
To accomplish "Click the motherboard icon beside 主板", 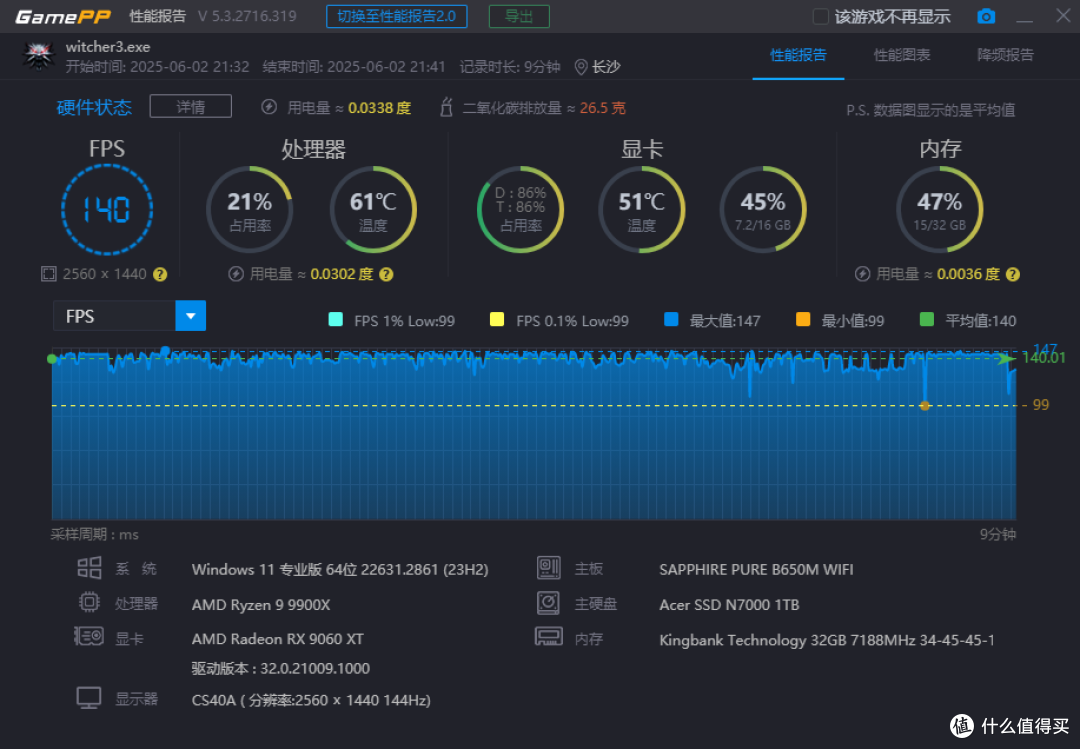I will 548,568.
